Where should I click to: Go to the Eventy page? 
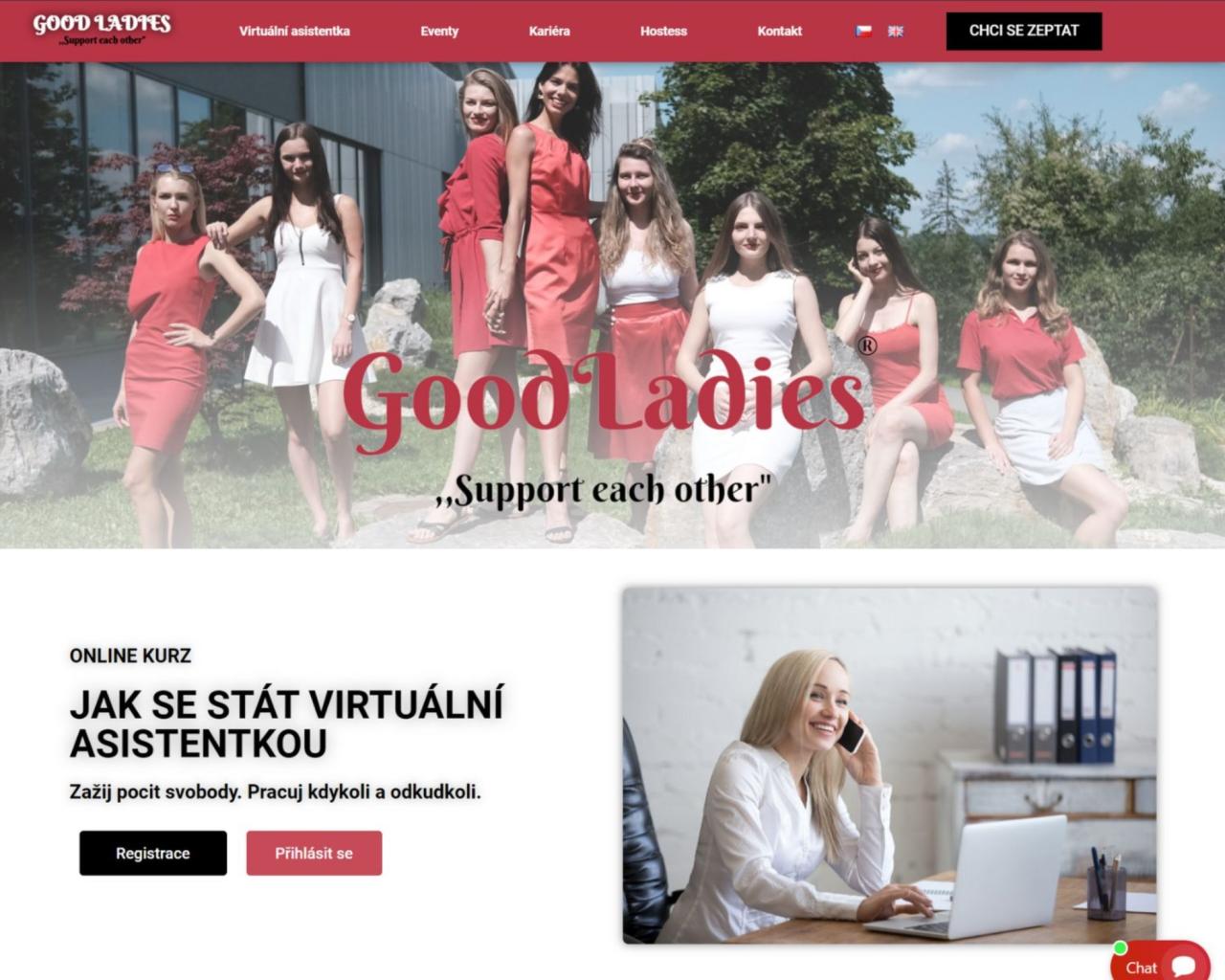[439, 31]
